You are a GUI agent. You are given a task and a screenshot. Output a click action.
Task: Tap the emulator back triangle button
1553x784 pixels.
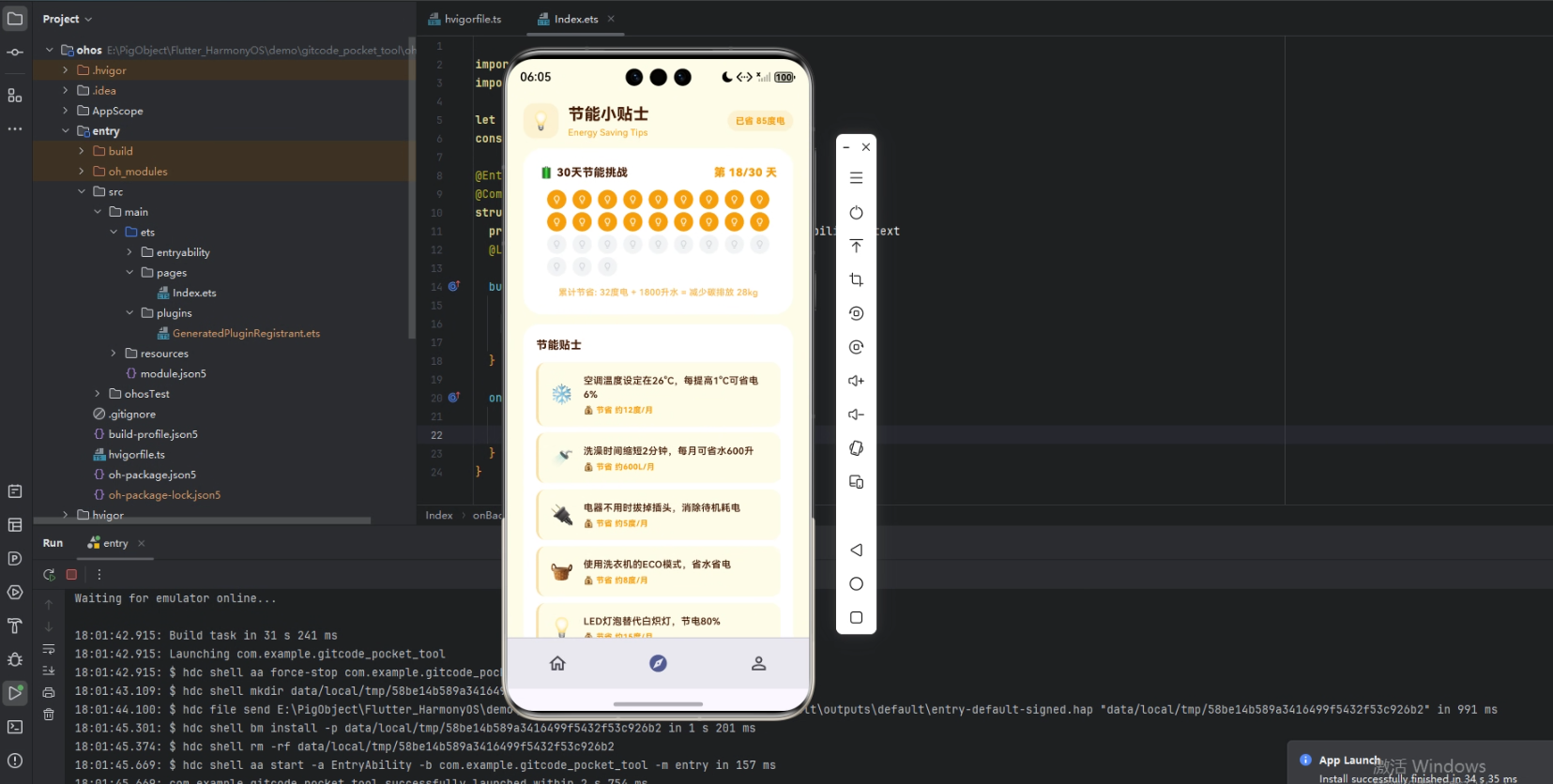click(856, 550)
